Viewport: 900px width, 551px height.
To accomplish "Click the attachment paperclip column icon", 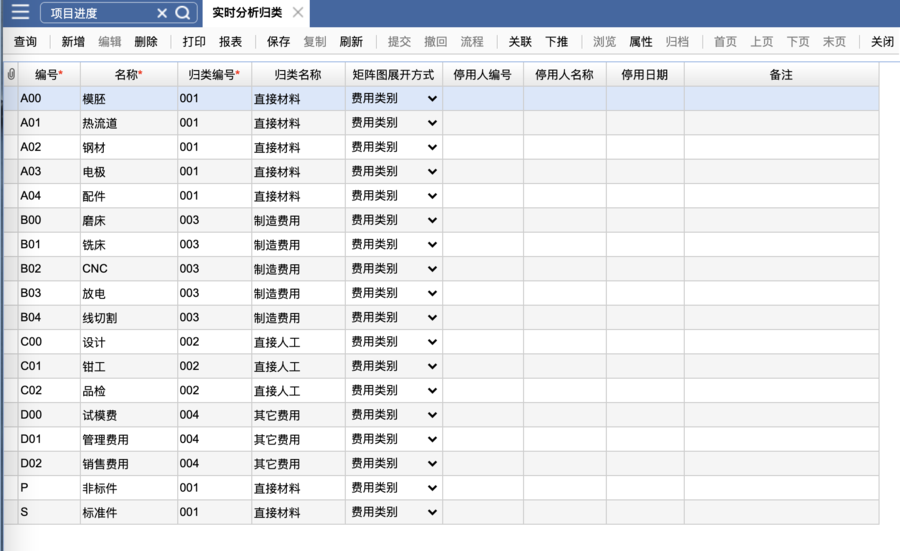I will point(11,74).
